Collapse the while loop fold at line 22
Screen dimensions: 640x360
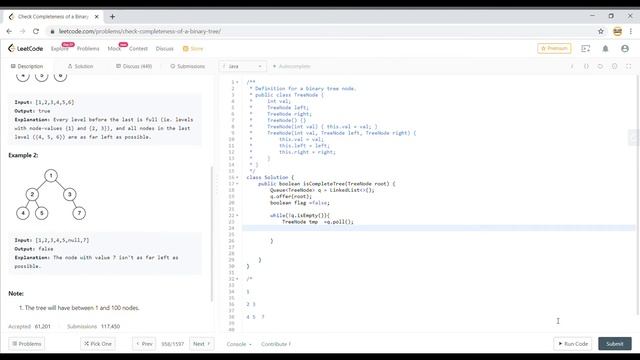tap(237, 216)
